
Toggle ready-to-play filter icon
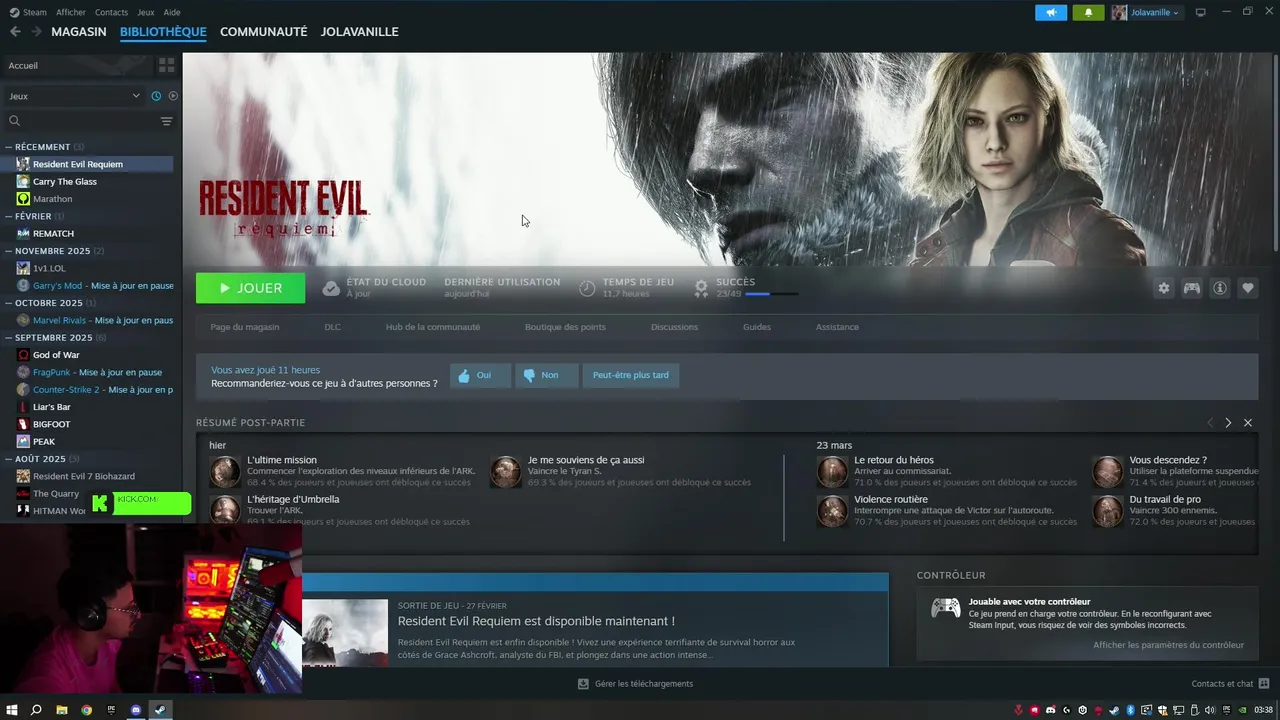click(173, 96)
